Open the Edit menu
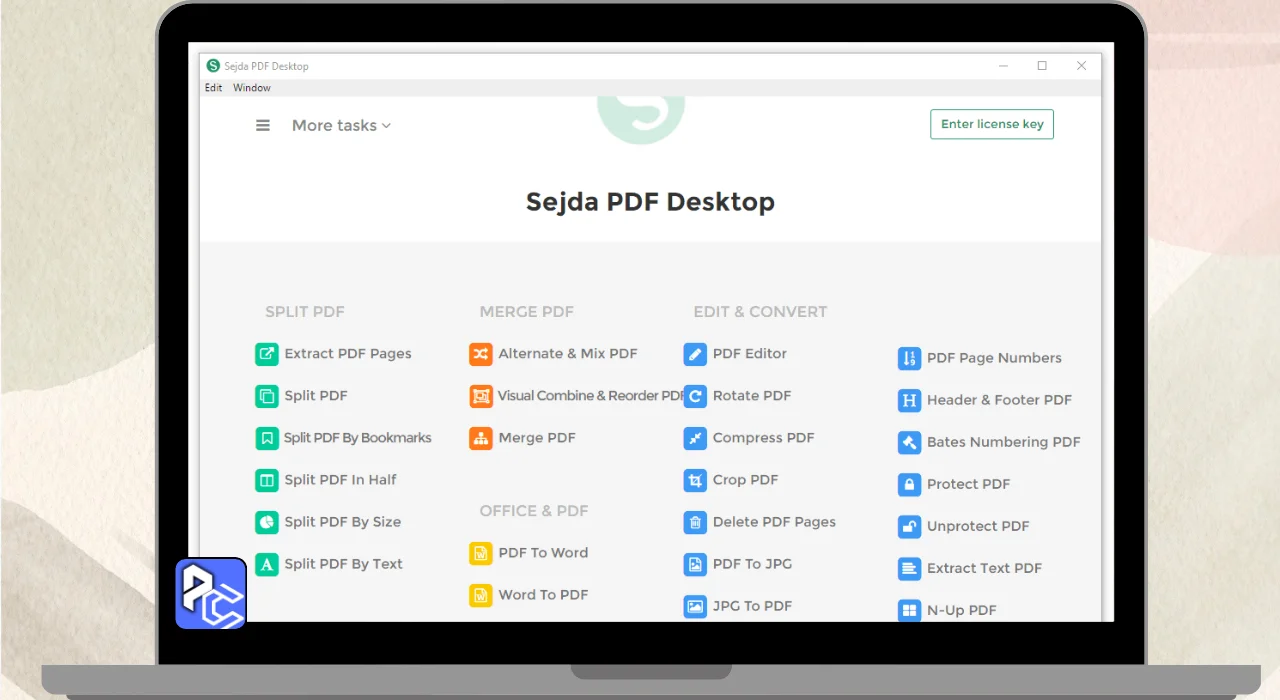The image size is (1280, 700). (214, 88)
